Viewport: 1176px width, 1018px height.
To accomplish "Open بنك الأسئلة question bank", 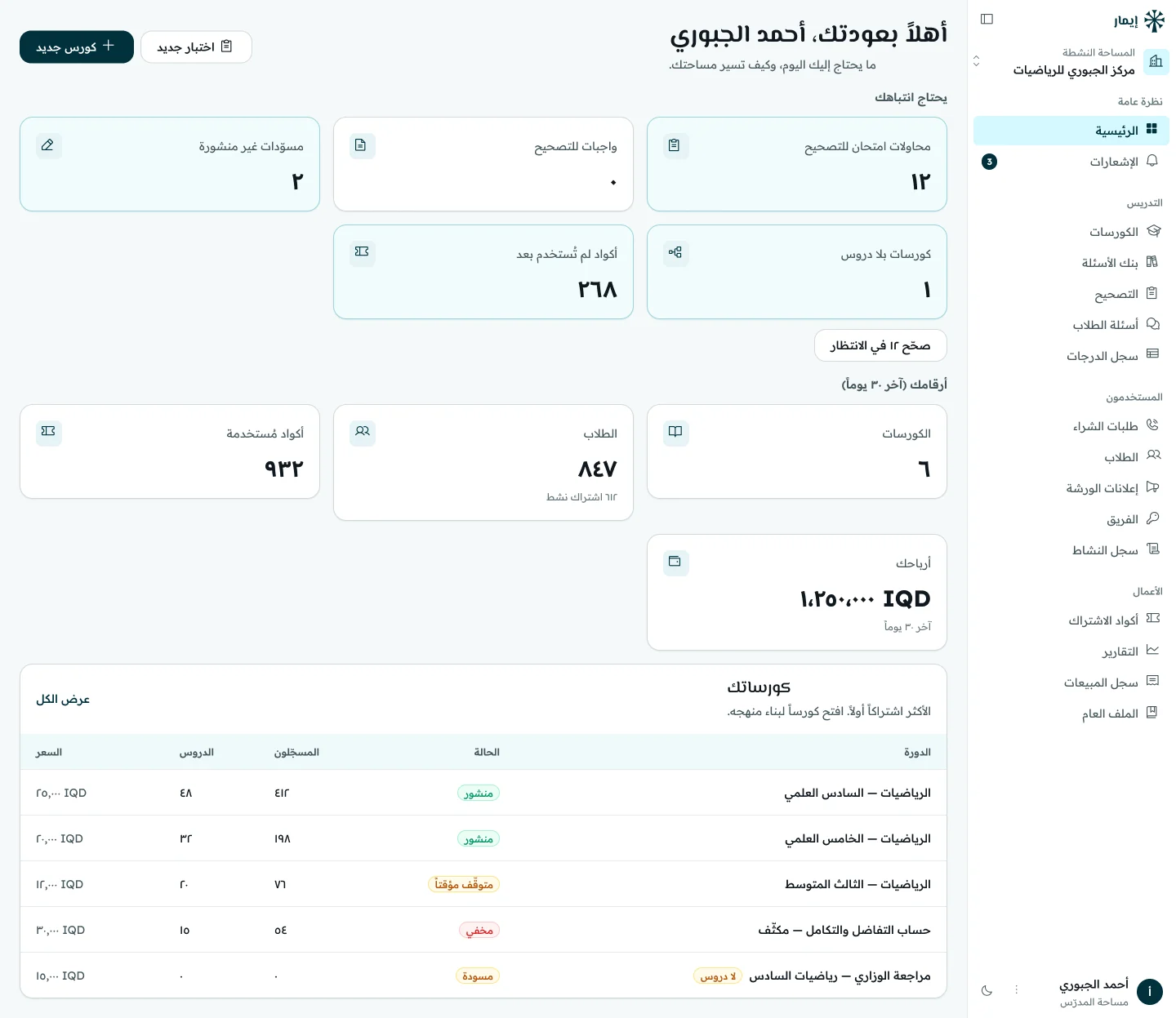I will (1071, 263).
